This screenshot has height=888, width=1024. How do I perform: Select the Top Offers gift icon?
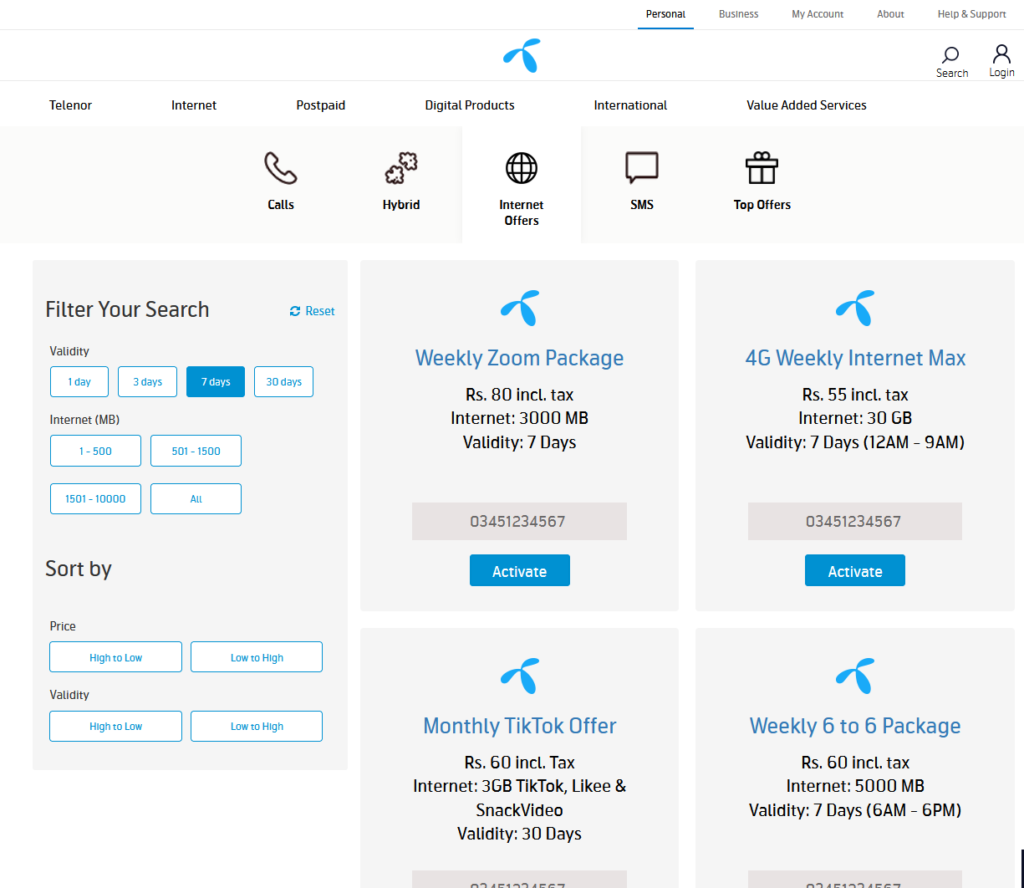pos(761,168)
